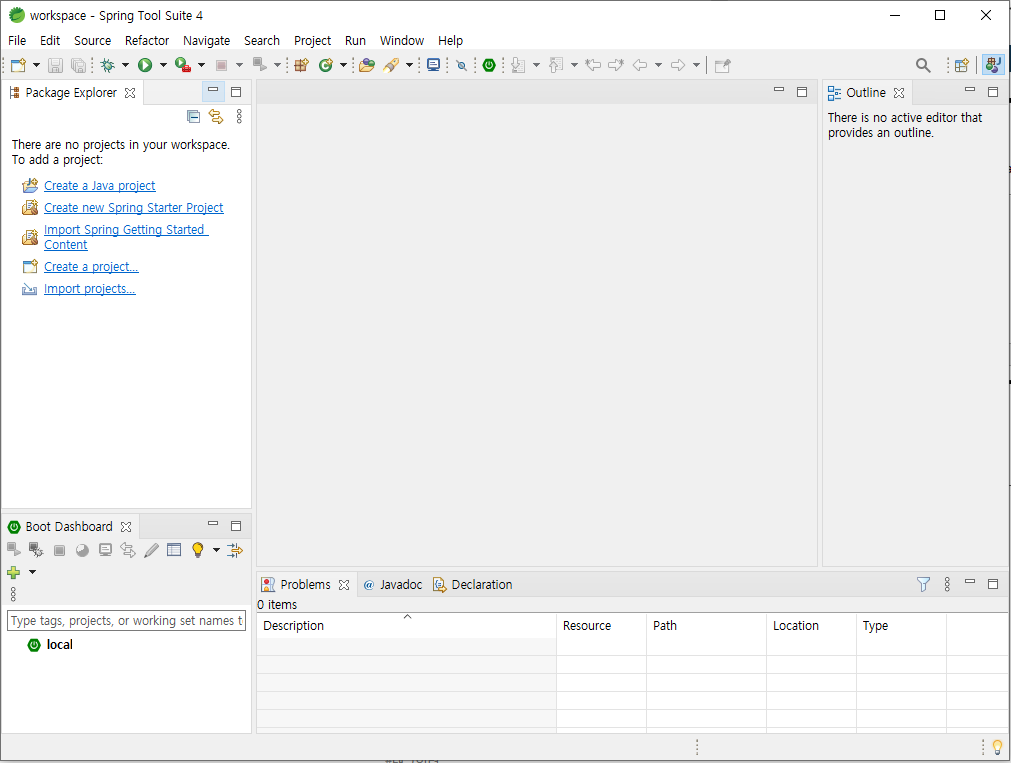
Task: Click the Pin Editor icon
Action: pos(722,65)
